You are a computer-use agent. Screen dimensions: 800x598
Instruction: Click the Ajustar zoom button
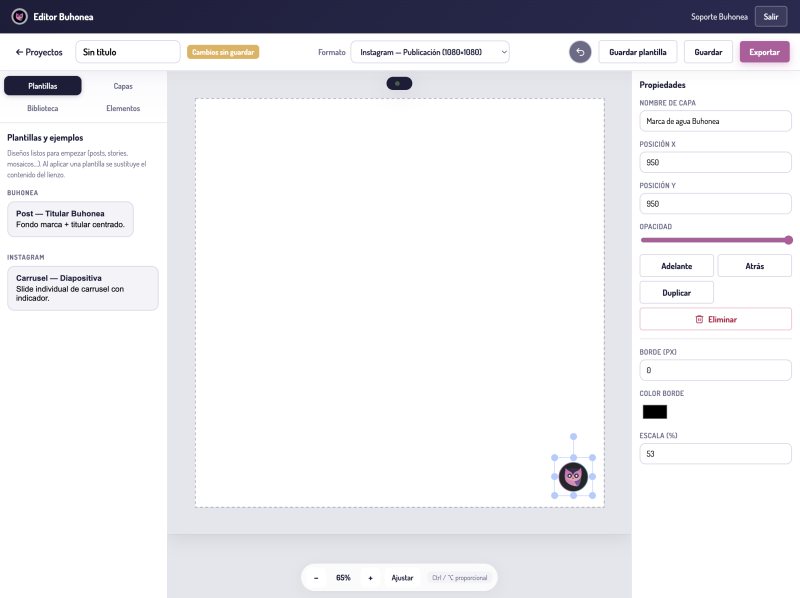coord(402,578)
